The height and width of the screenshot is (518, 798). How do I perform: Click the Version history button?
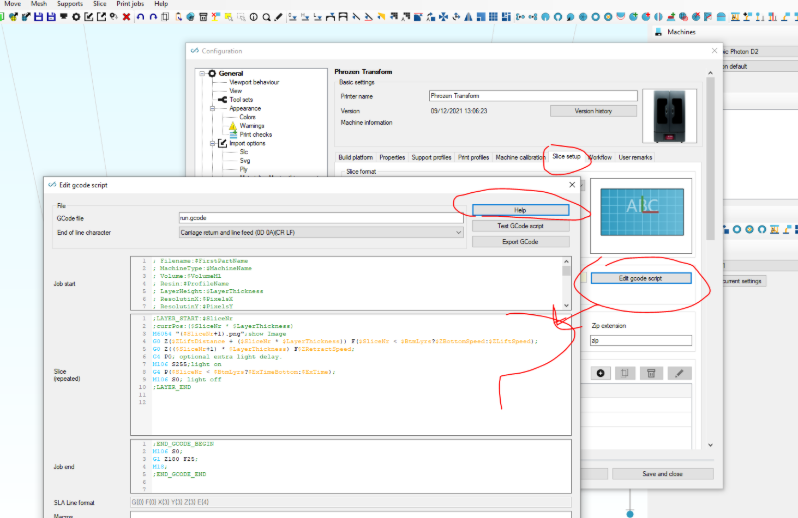point(593,111)
